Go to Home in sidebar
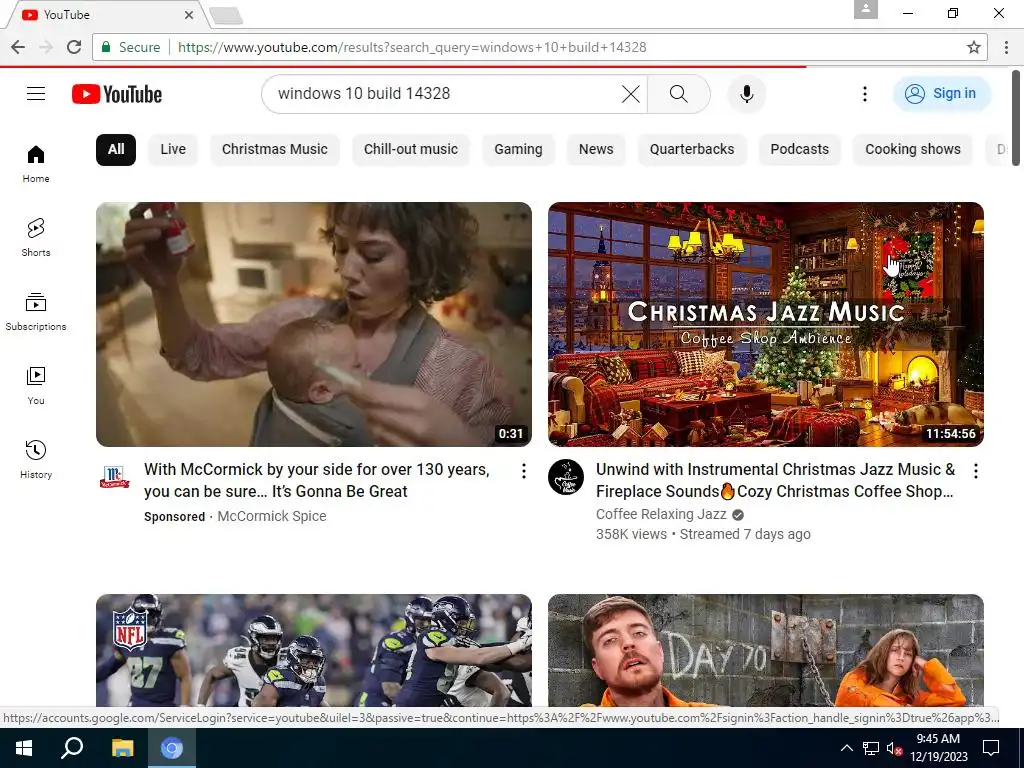The height and width of the screenshot is (768, 1024). coord(36,164)
